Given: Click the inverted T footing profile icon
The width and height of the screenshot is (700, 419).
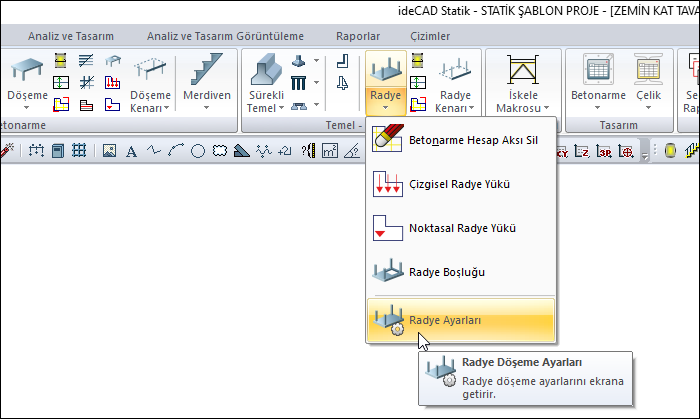Looking at the screenshot, I should (342, 83).
